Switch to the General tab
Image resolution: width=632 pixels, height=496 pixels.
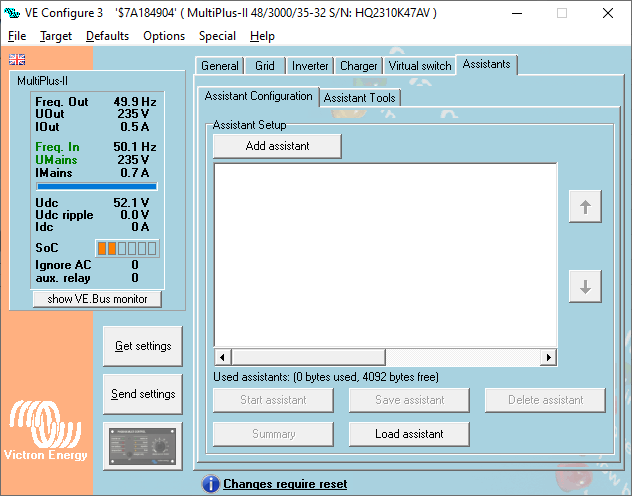coord(220,66)
